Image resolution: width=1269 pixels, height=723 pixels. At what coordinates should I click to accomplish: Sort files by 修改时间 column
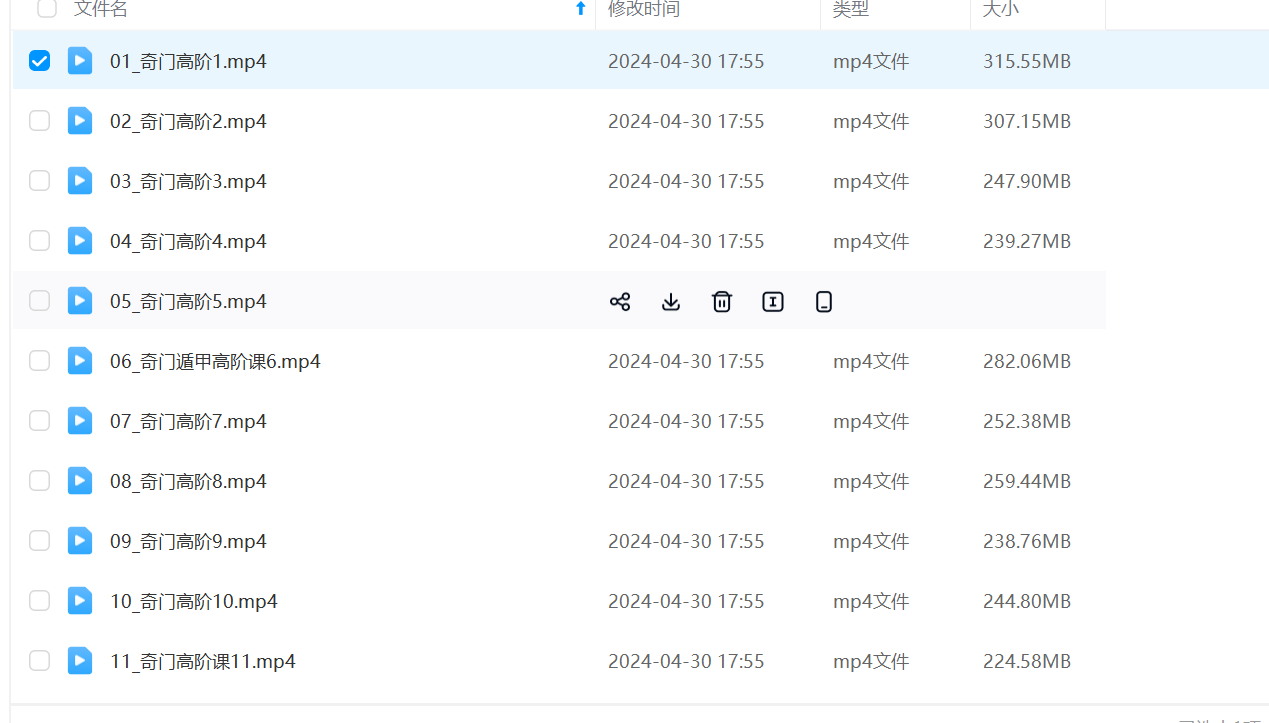[x=644, y=9]
